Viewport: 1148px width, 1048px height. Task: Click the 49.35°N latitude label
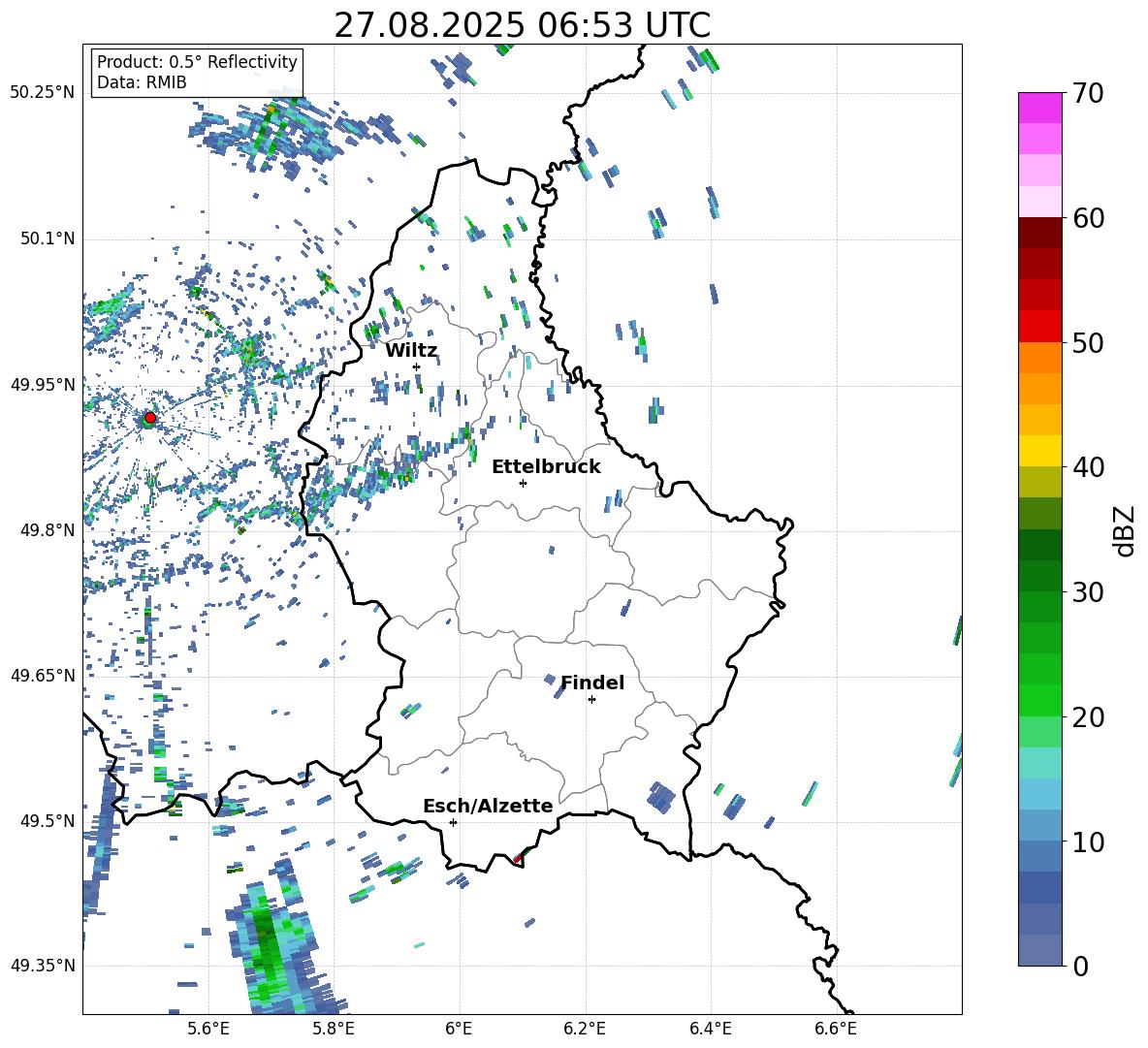pyautogui.click(x=43, y=966)
